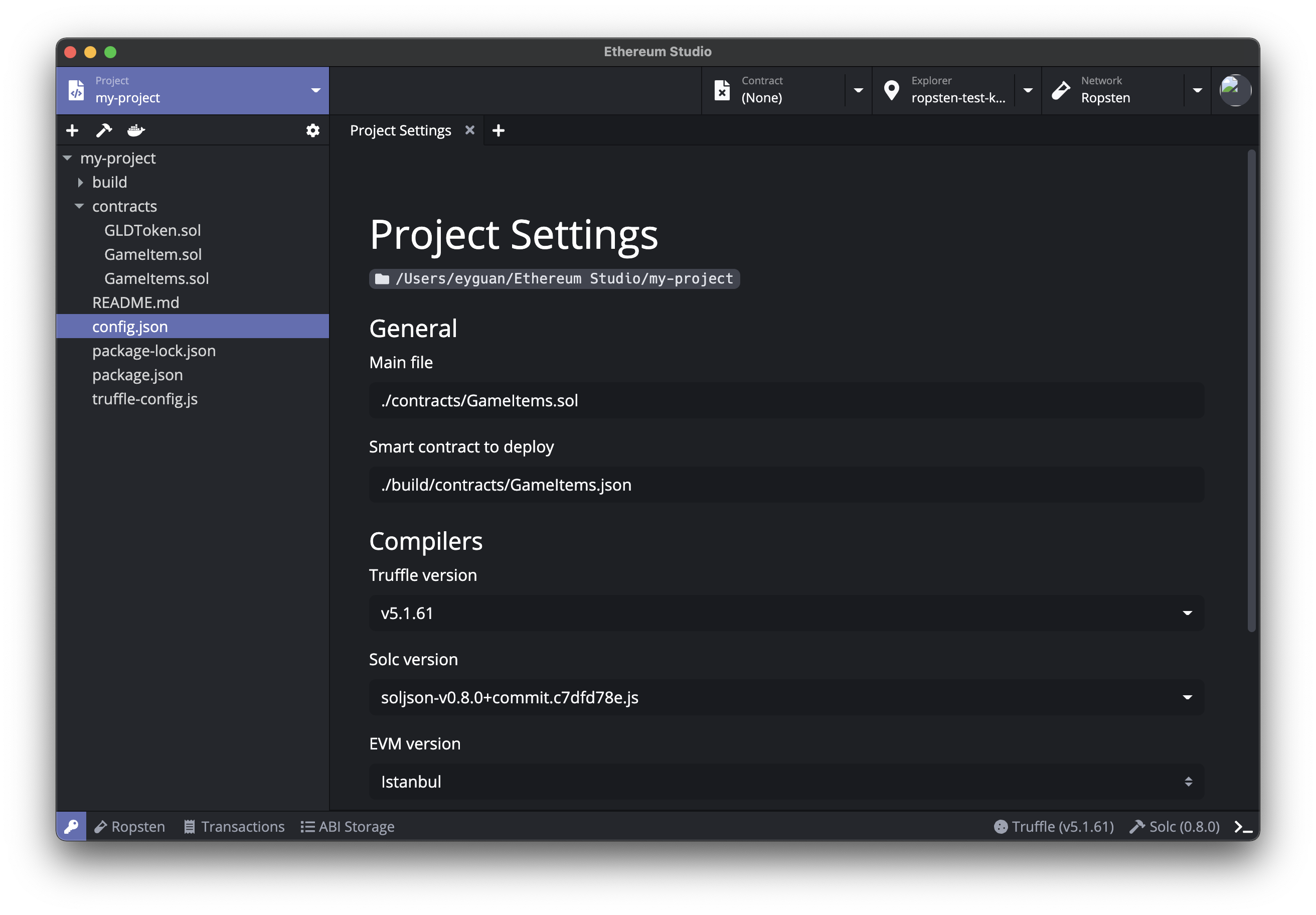Open the terminal icon in status bar
The height and width of the screenshot is (915, 1316).
pyautogui.click(x=1243, y=827)
